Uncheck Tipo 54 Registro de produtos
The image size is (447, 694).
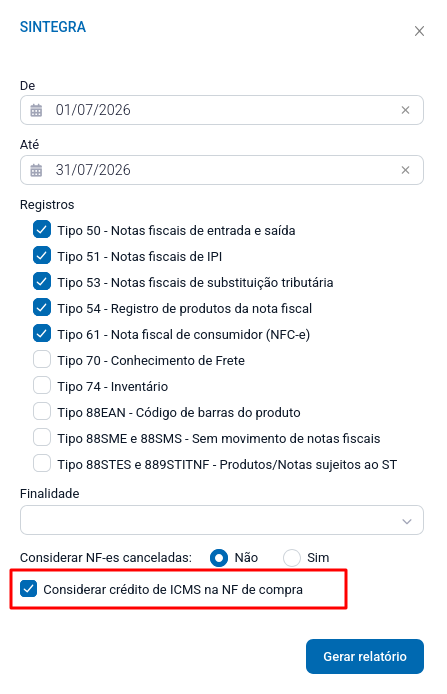click(x=42, y=308)
